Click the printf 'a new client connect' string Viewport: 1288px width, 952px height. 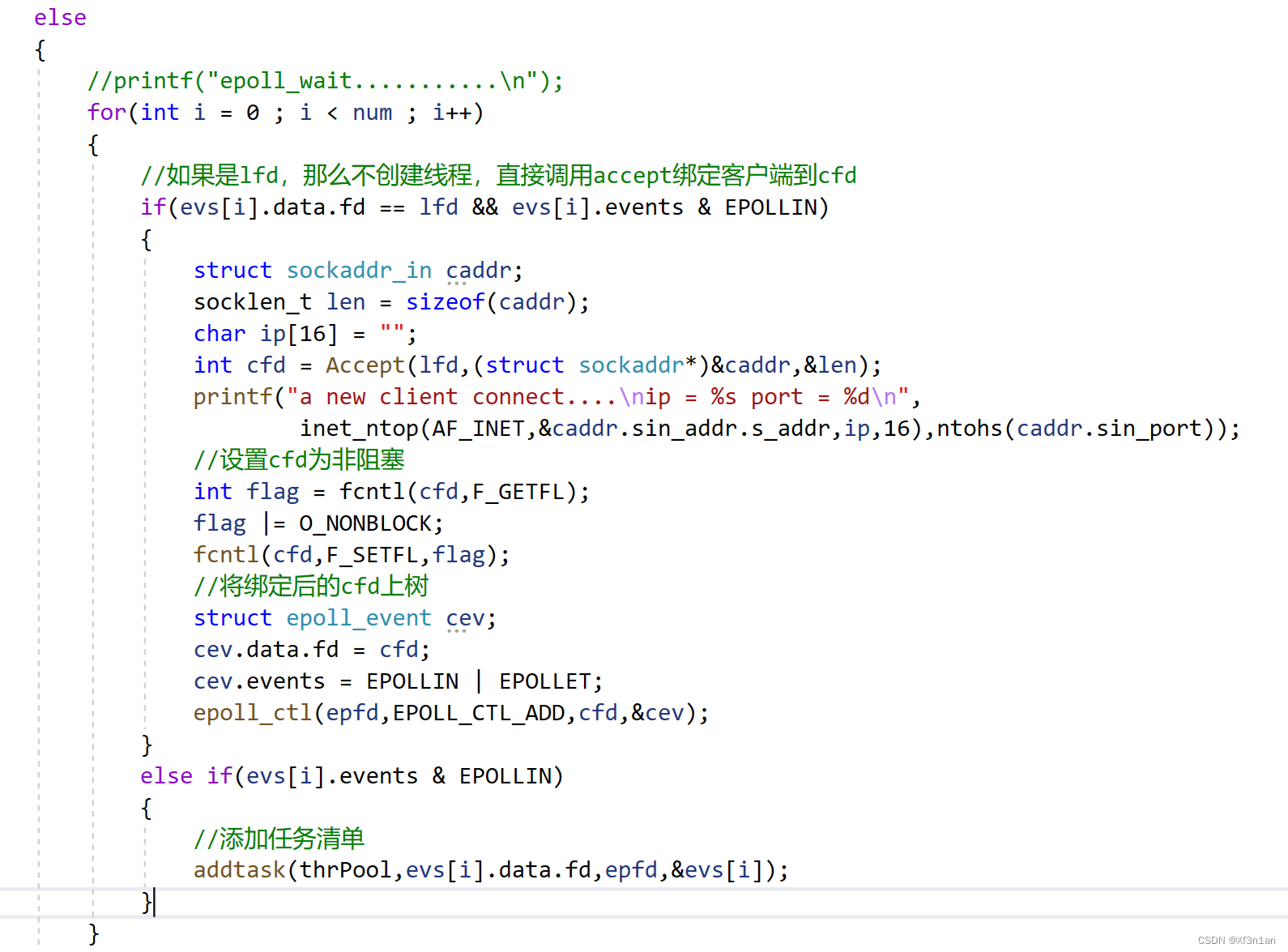pos(598,397)
